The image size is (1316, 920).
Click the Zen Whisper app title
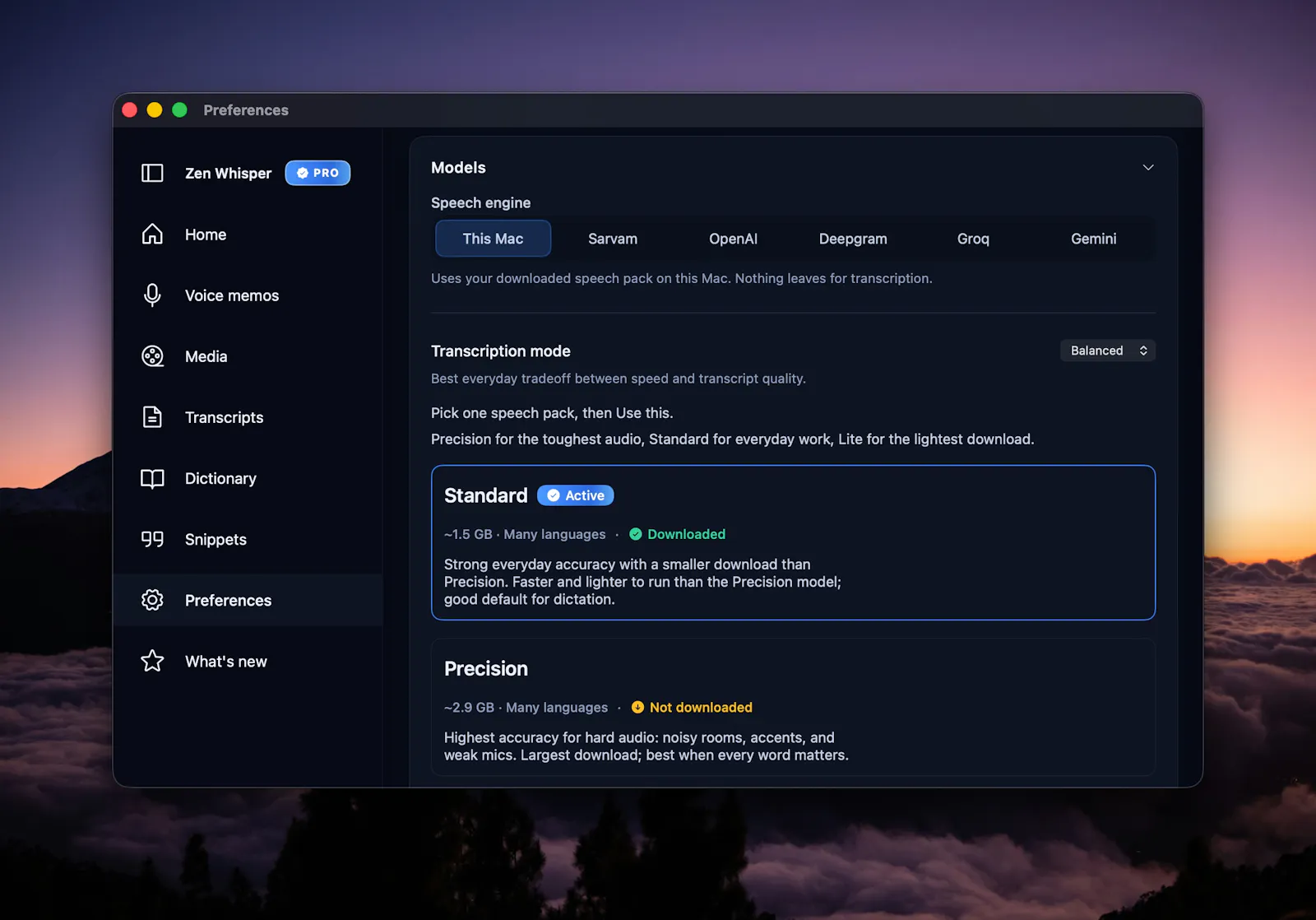[228, 173]
